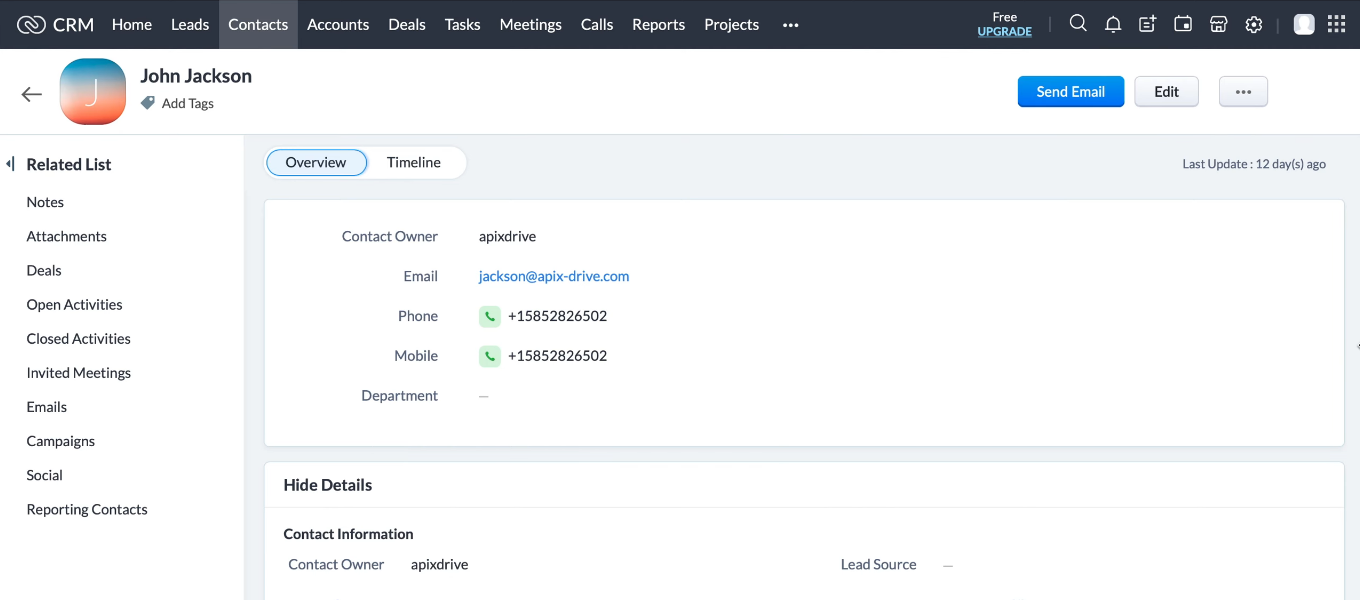Open the apps grid launcher

[x=1336, y=24]
